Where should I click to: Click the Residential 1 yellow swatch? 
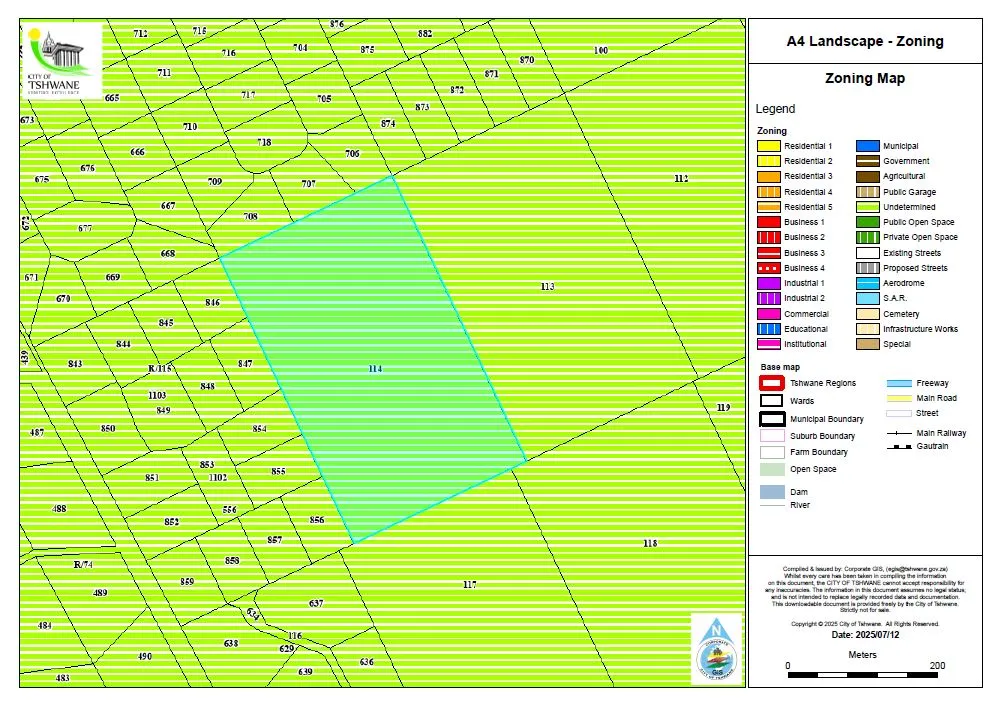(x=769, y=146)
